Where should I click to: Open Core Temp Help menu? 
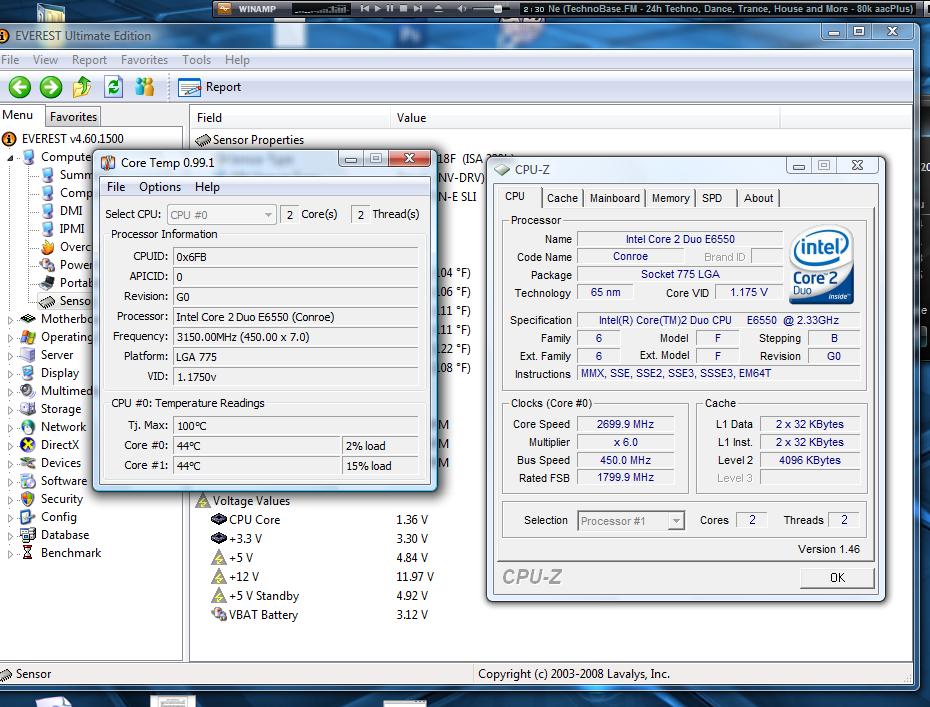click(x=207, y=187)
